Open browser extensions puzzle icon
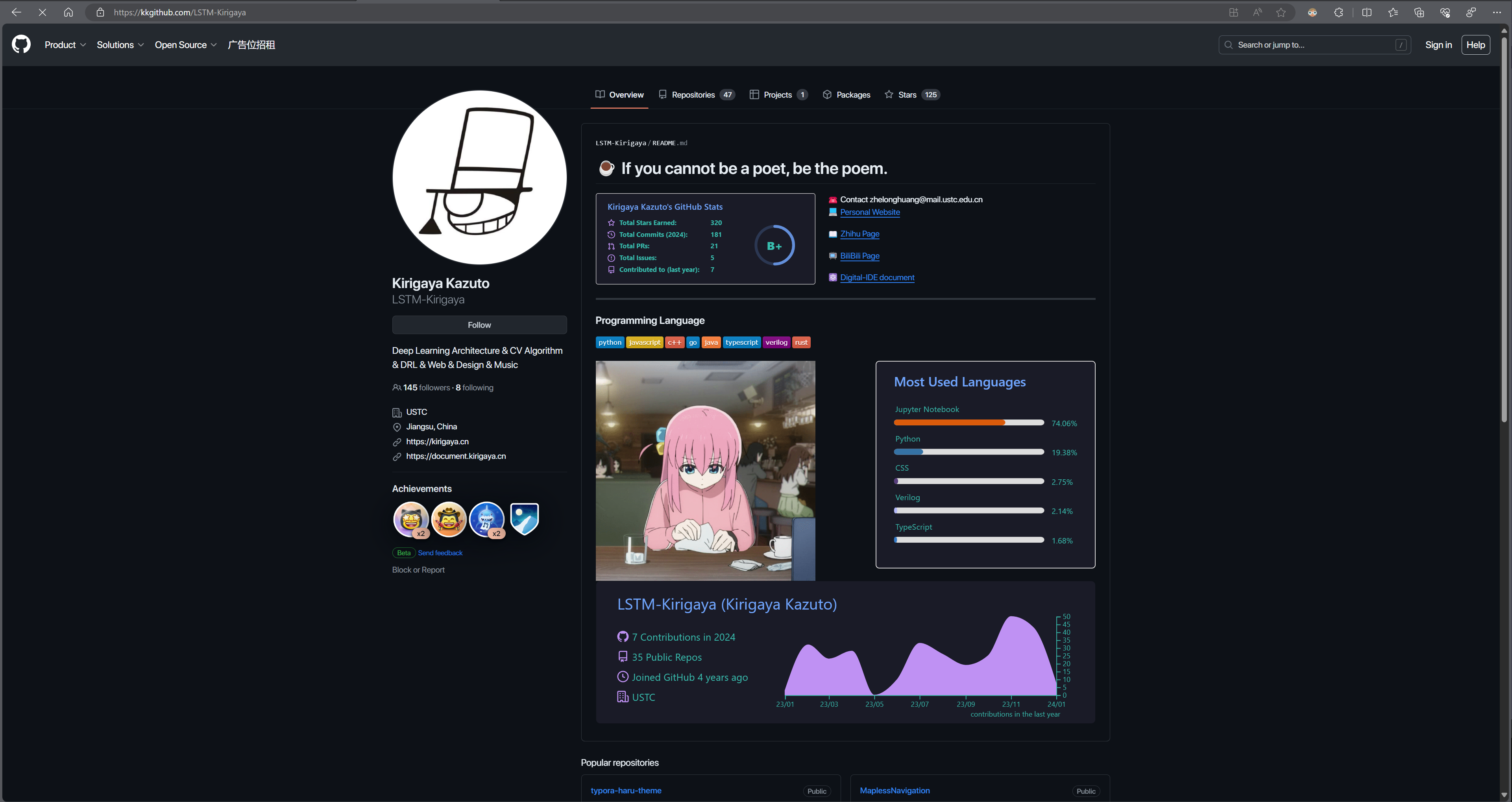This screenshot has width=1512, height=802. [x=1338, y=12]
